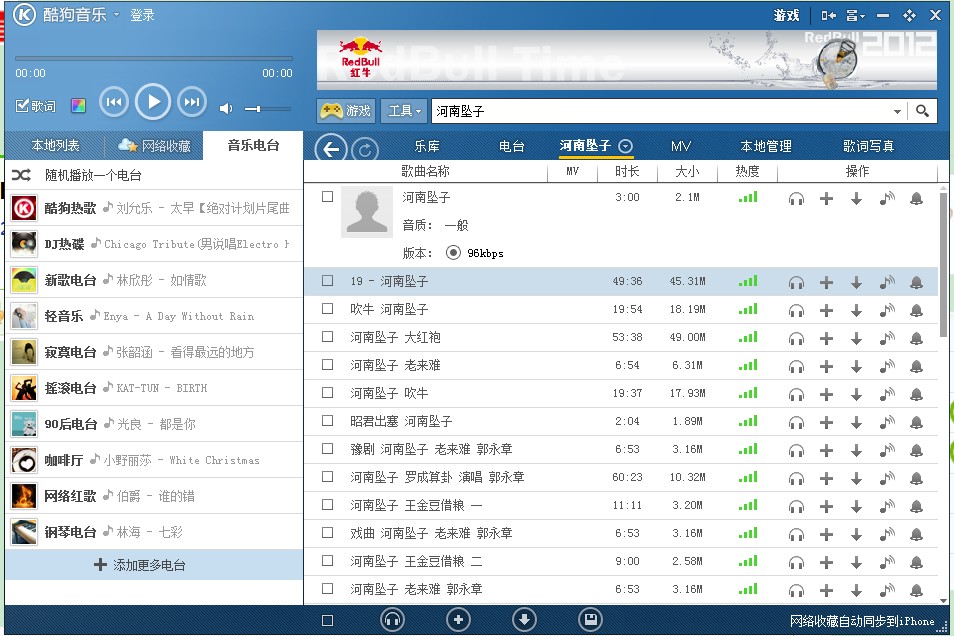Skip to previous track
The height and width of the screenshot is (636, 954).
(114, 102)
